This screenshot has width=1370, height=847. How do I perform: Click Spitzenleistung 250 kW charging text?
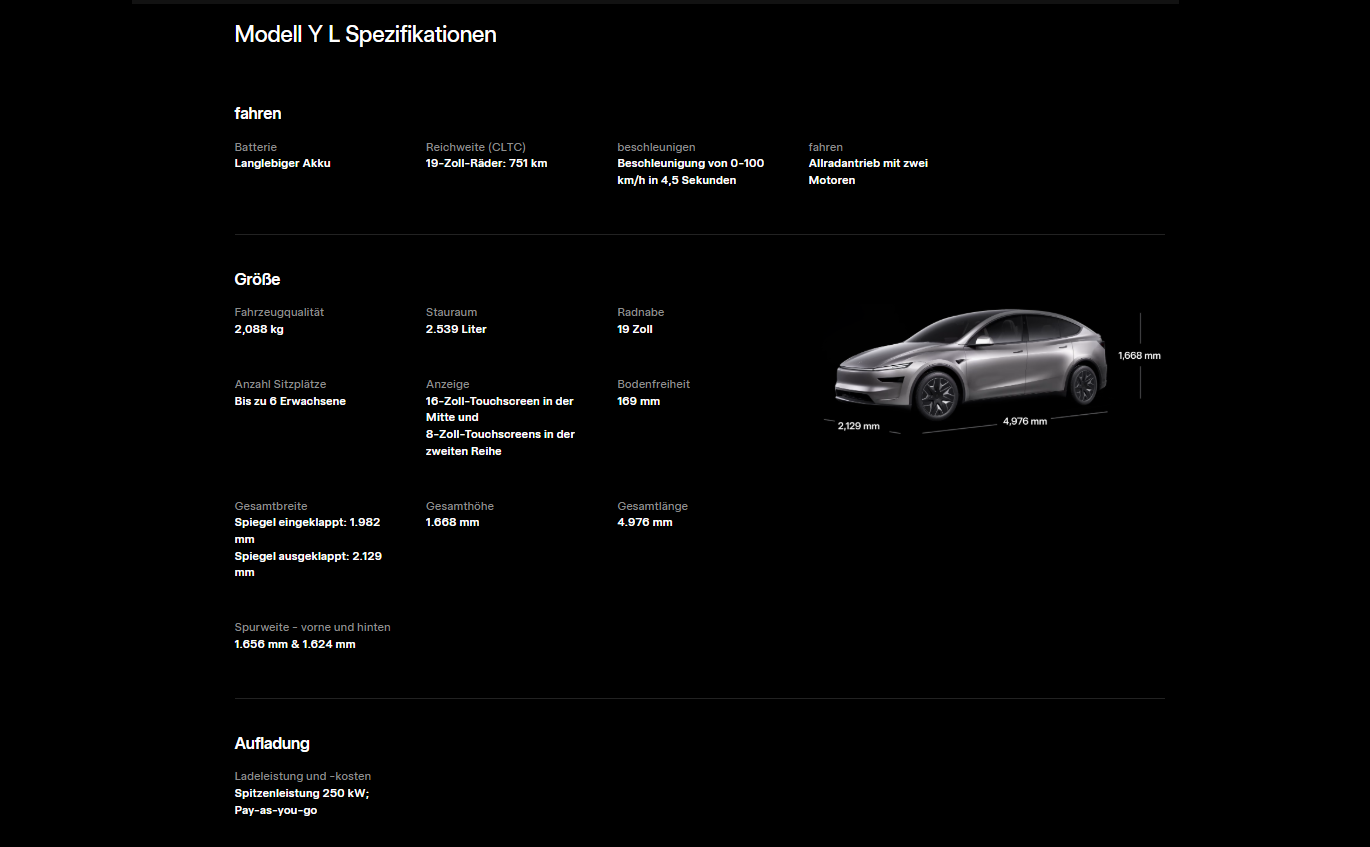pos(302,793)
